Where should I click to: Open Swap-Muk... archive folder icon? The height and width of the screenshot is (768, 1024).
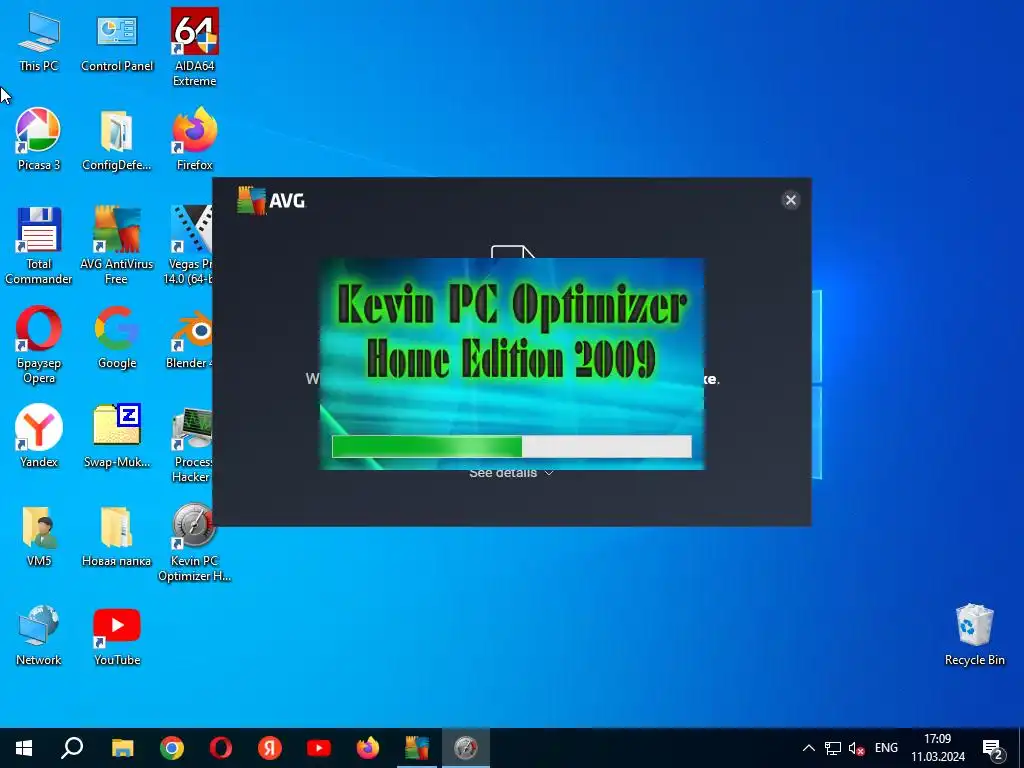tap(117, 436)
